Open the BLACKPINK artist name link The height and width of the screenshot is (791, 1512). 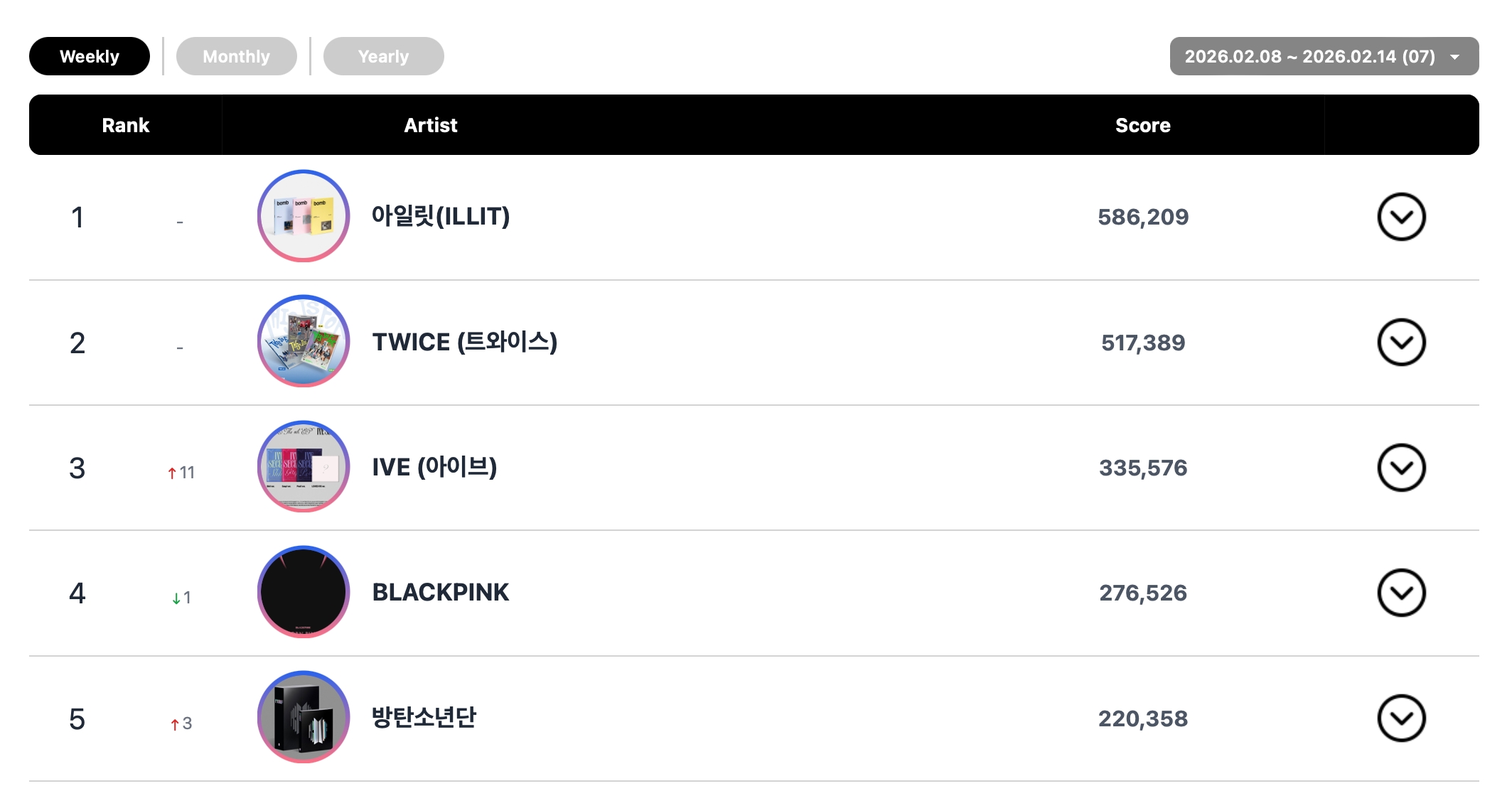coord(441,592)
